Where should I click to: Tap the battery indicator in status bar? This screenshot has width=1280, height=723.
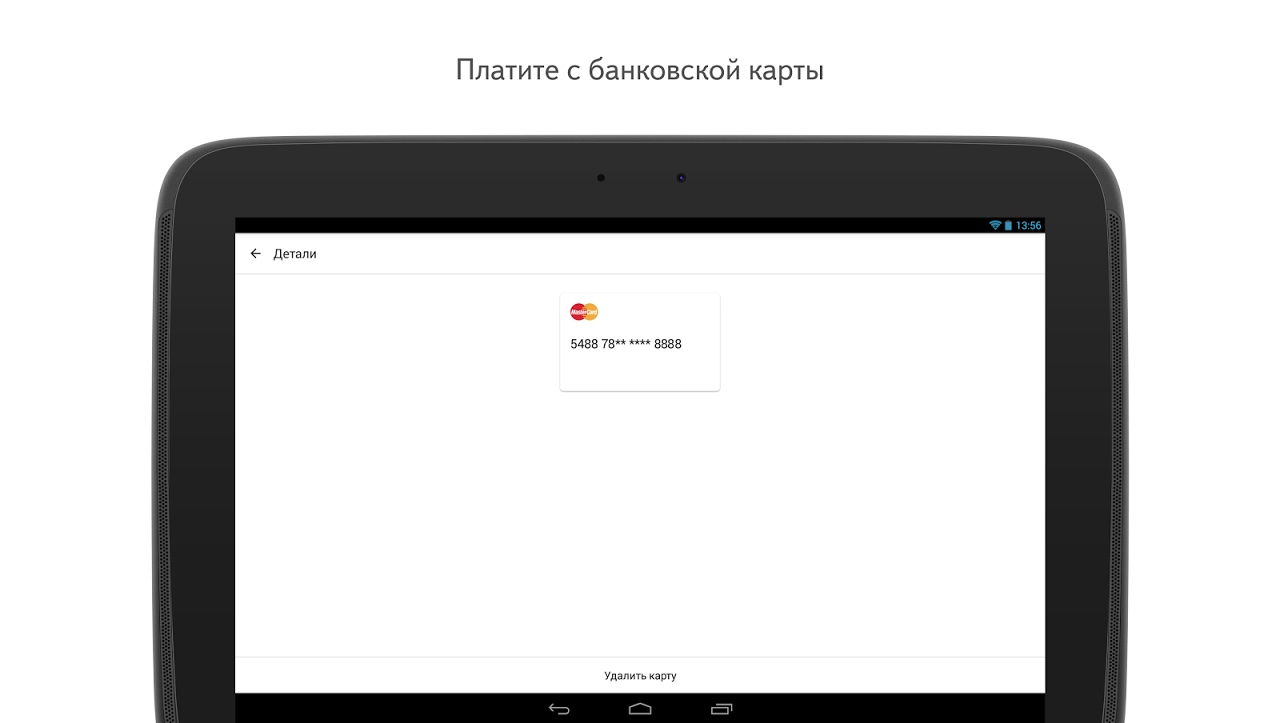click(1008, 225)
